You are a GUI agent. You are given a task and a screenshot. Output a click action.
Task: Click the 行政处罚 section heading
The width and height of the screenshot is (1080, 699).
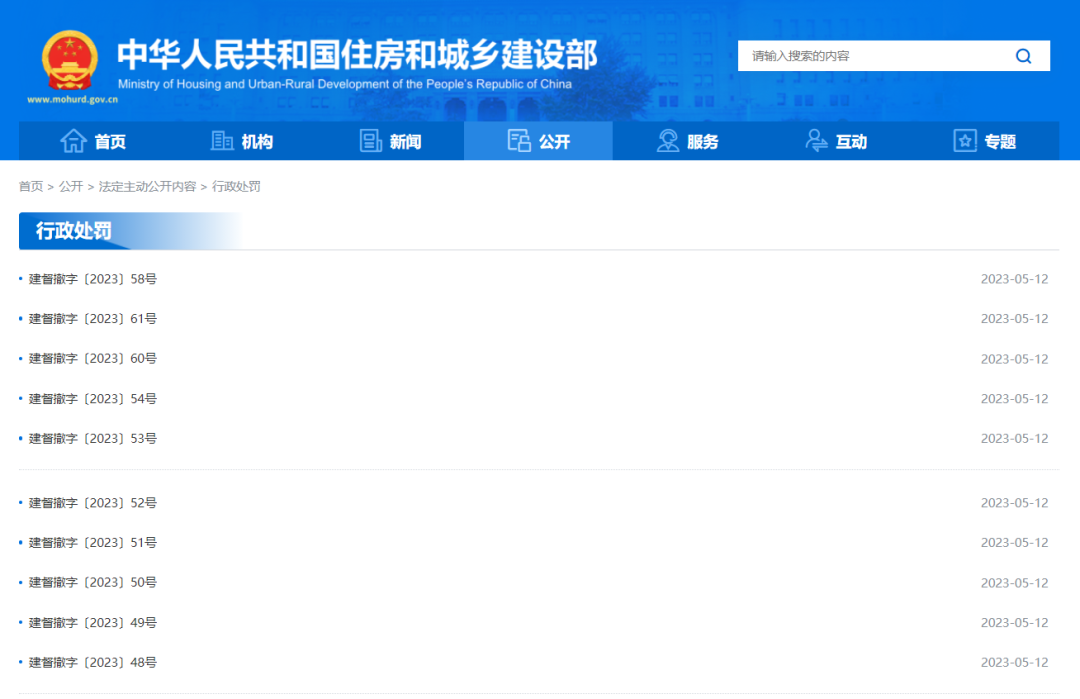pyautogui.click(x=74, y=231)
